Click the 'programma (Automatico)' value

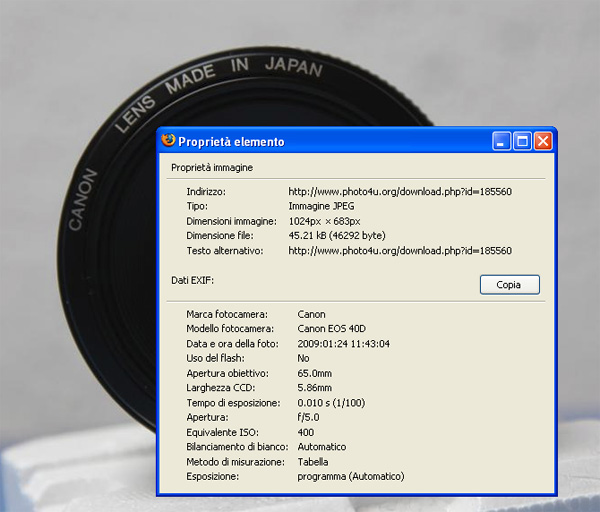click(x=351, y=477)
